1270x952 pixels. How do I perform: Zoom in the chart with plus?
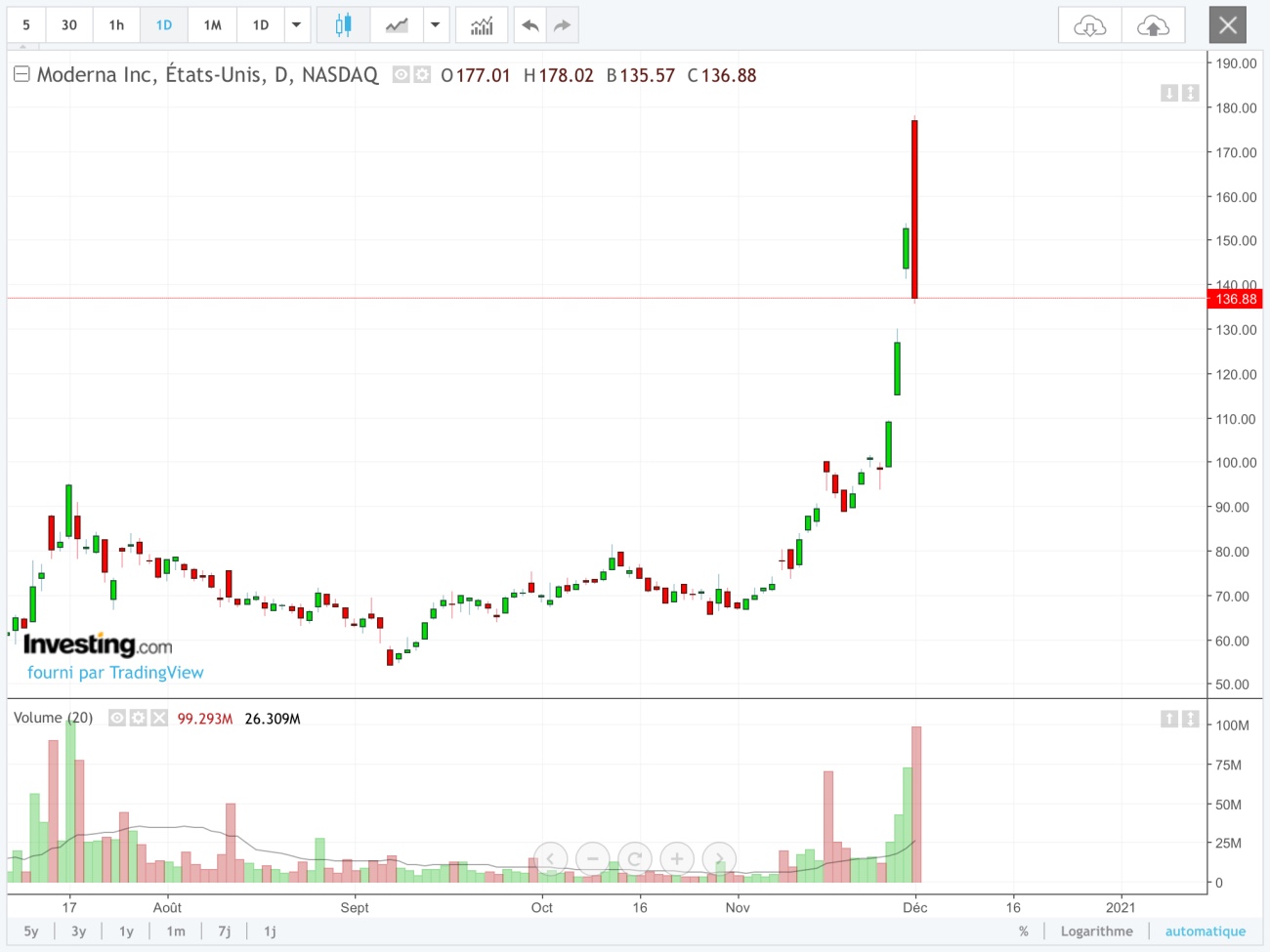(677, 859)
